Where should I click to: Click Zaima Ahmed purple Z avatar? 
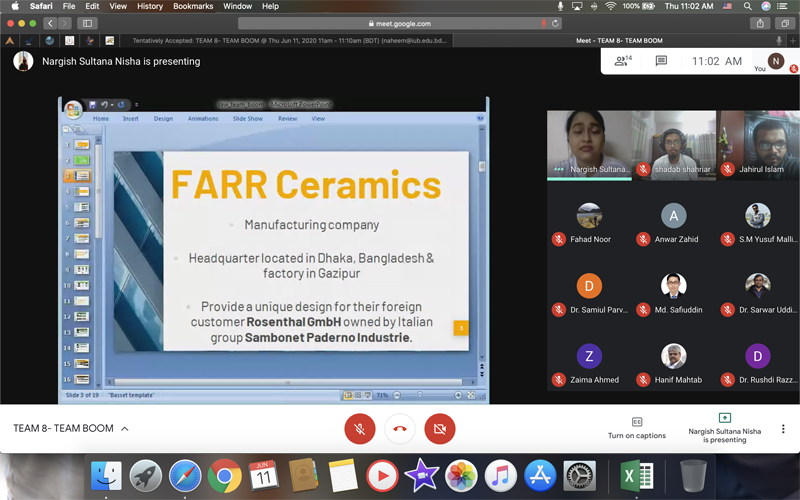[589, 356]
